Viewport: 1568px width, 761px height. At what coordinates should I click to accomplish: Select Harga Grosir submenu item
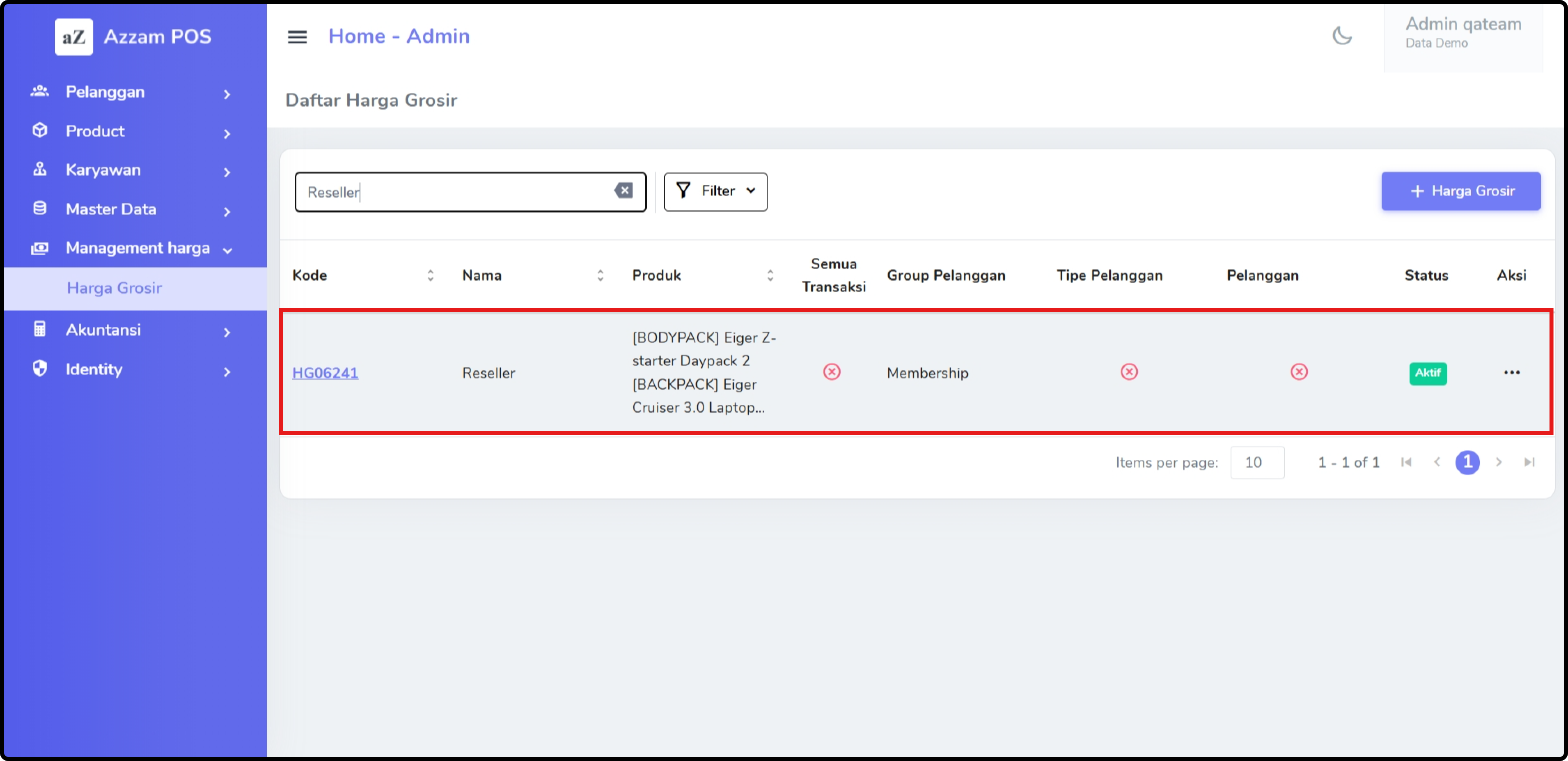[115, 288]
